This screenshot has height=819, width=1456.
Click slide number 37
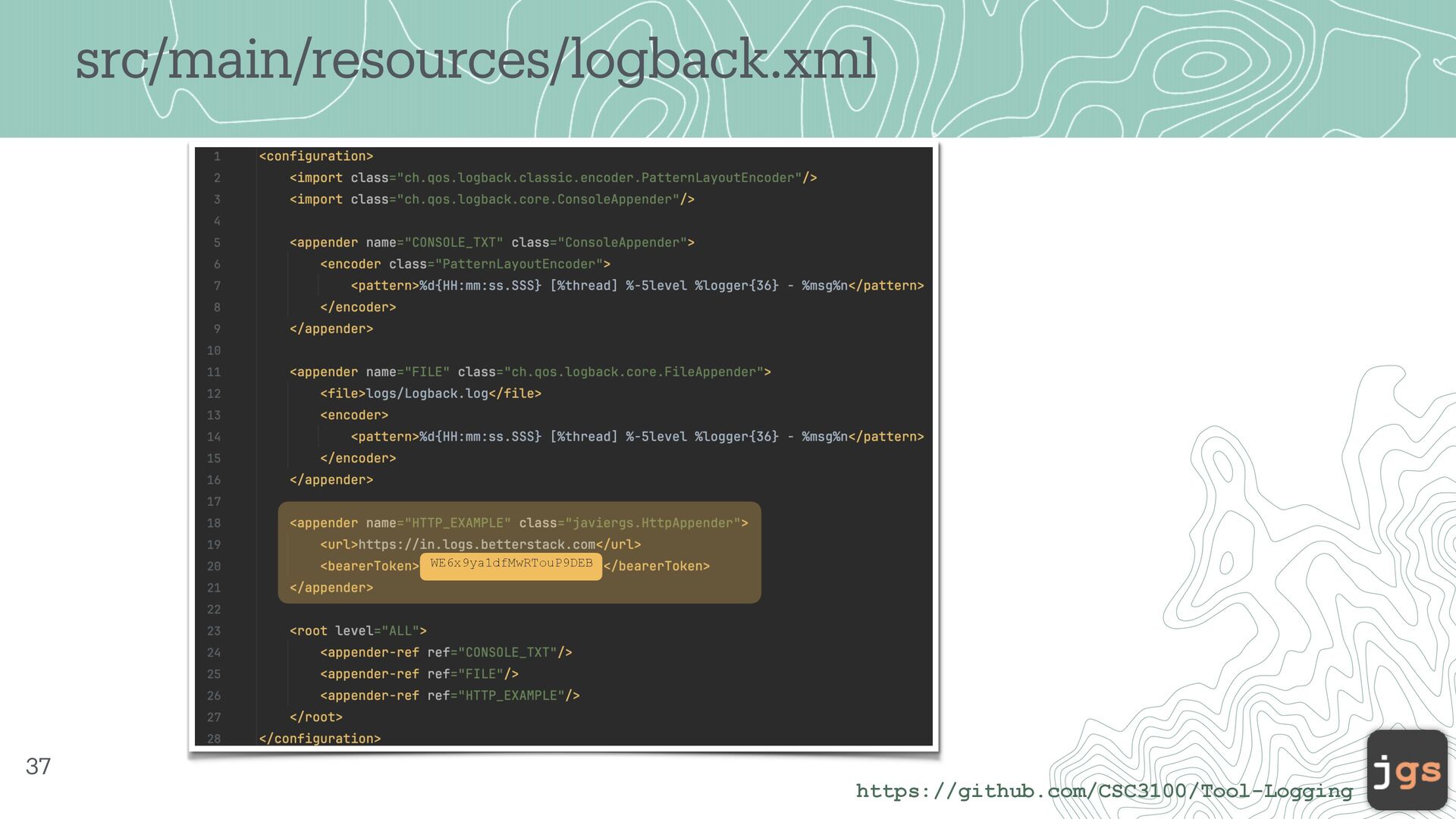tap(38, 766)
